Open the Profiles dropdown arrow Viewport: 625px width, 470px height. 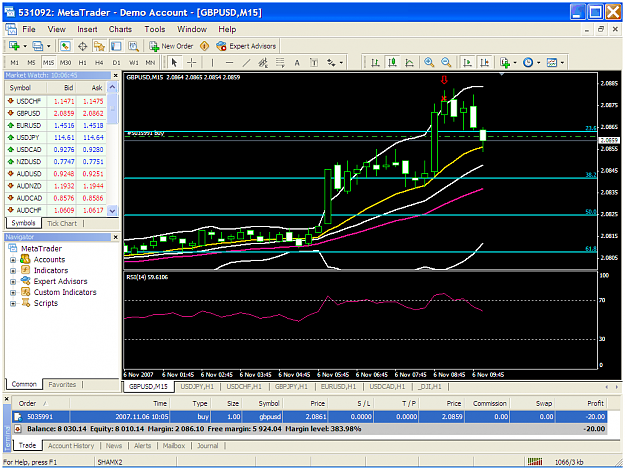pos(49,46)
